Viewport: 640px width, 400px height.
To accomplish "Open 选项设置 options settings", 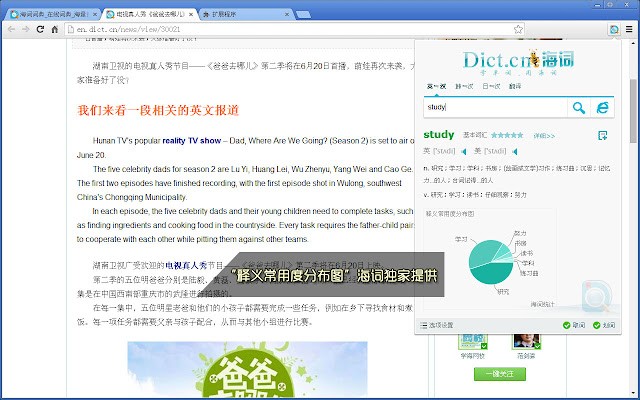I will point(436,325).
